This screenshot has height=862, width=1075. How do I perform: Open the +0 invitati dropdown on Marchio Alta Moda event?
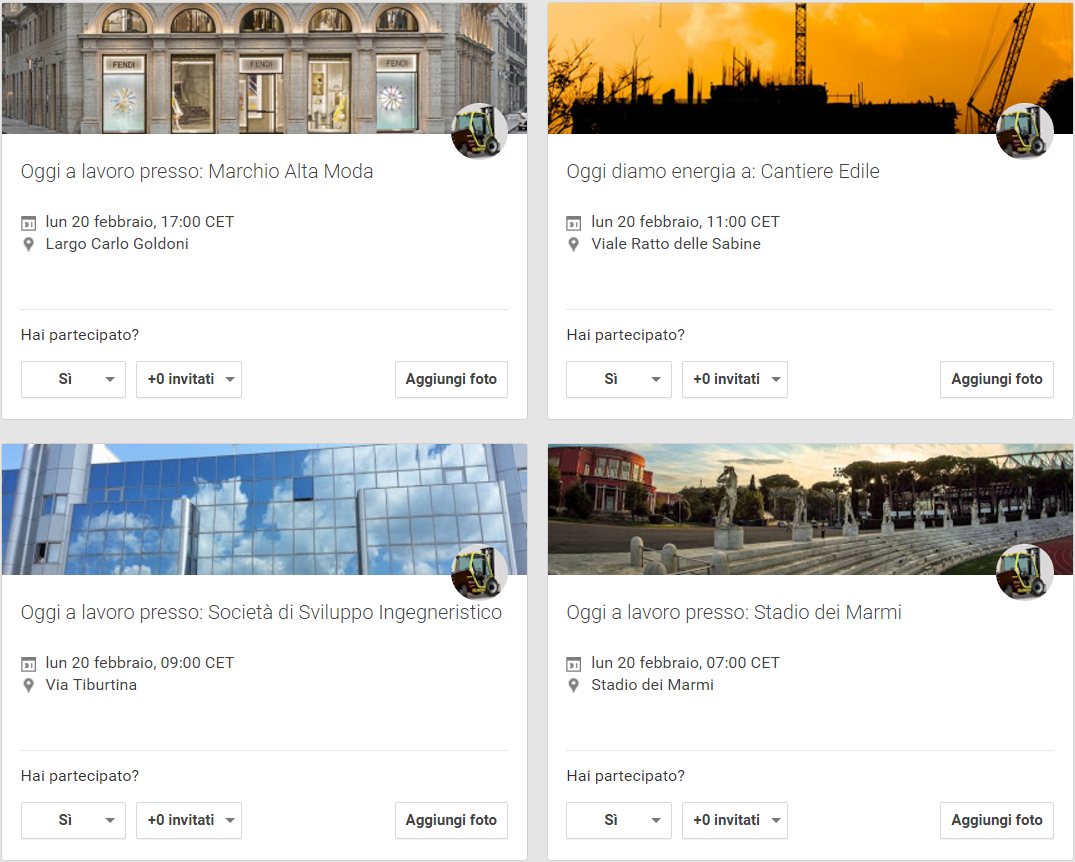click(189, 379)
